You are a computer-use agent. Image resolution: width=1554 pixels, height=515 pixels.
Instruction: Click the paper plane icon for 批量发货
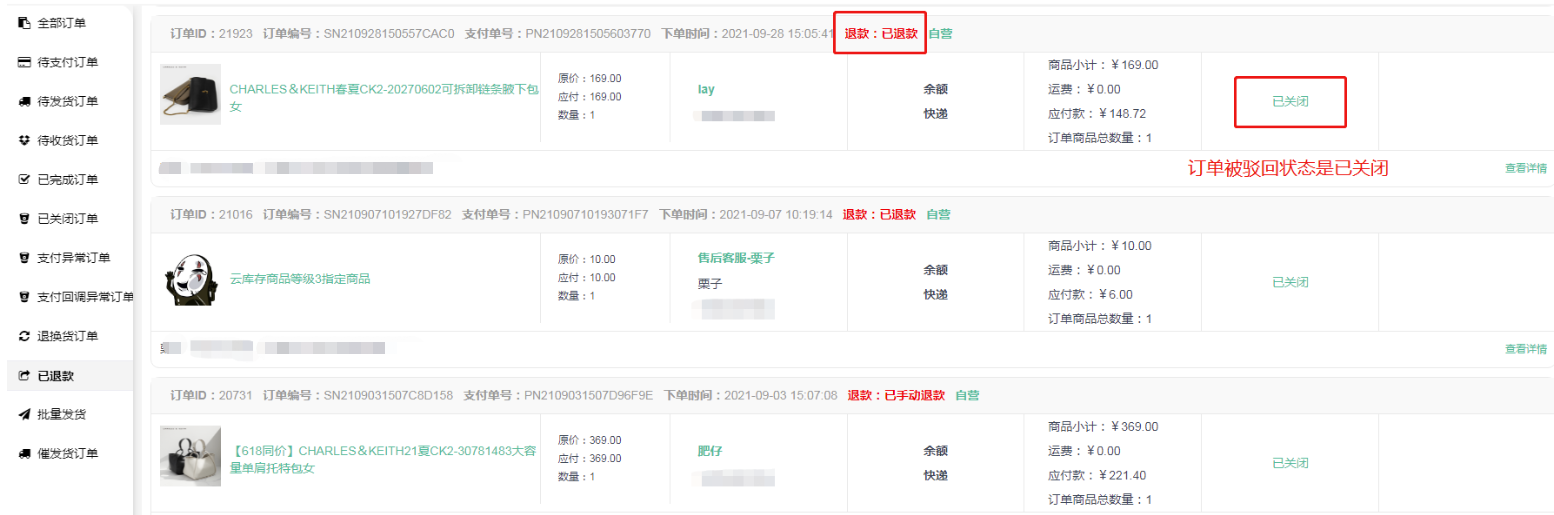tap(24, 414)
